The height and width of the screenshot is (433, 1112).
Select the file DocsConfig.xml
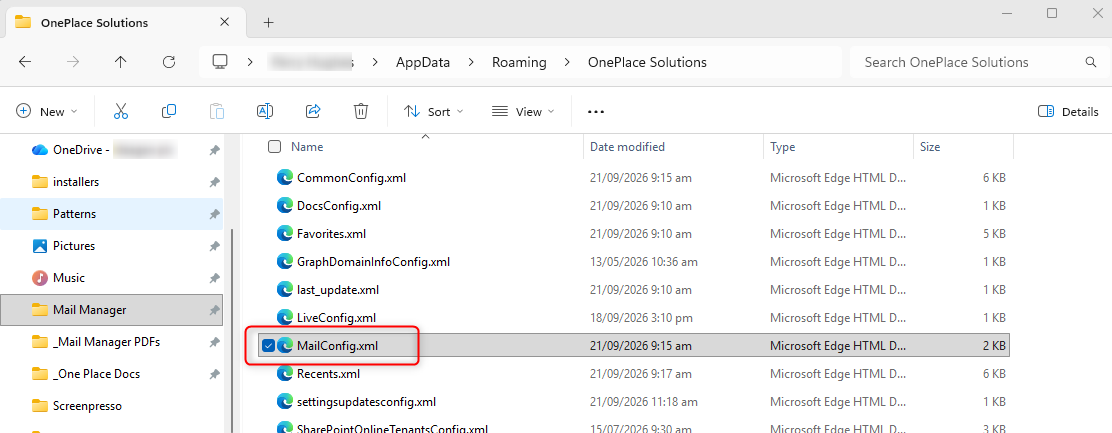[x=339, y=206]
